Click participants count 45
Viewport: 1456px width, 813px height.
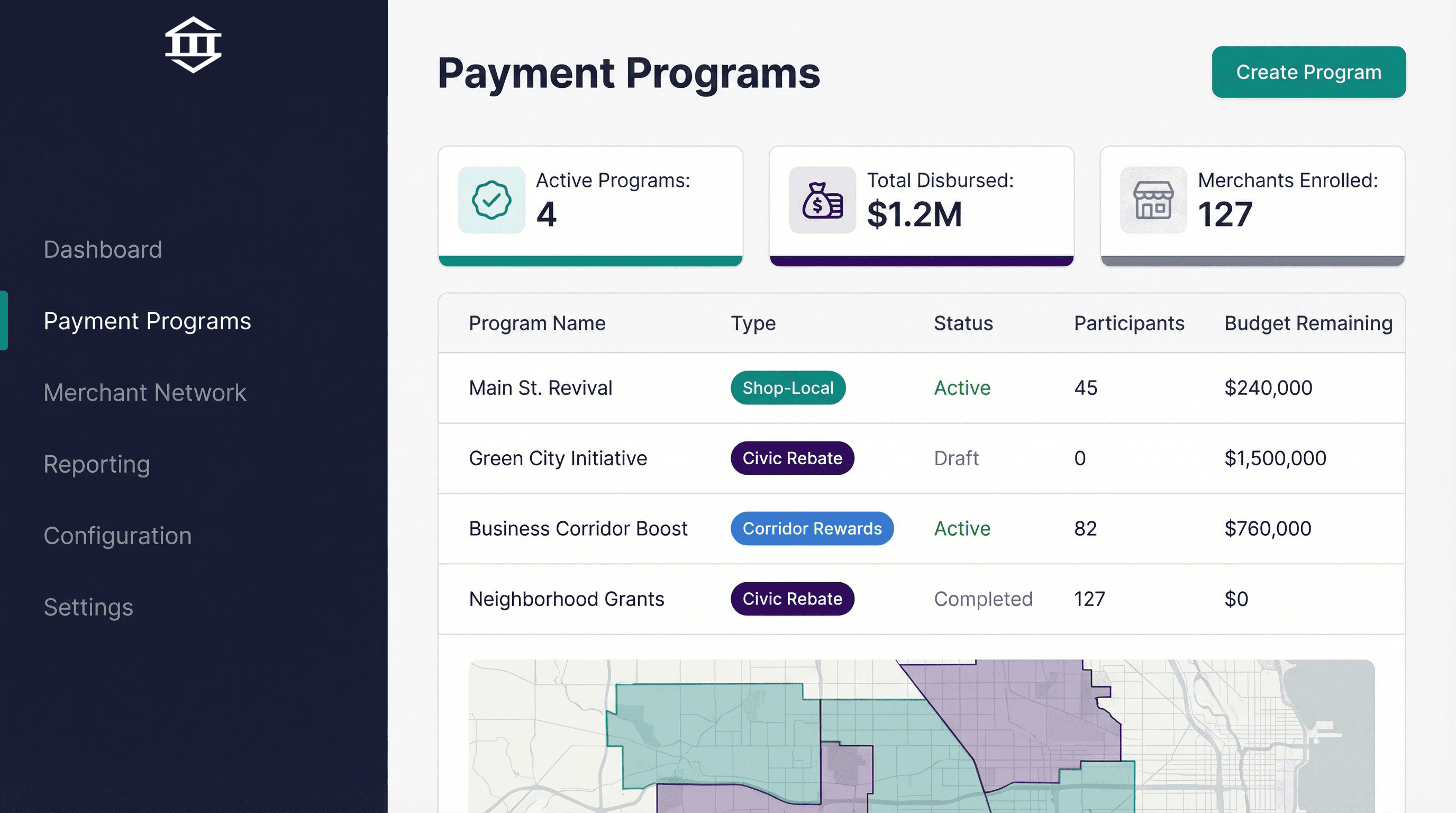click(x=1085, y=388)
